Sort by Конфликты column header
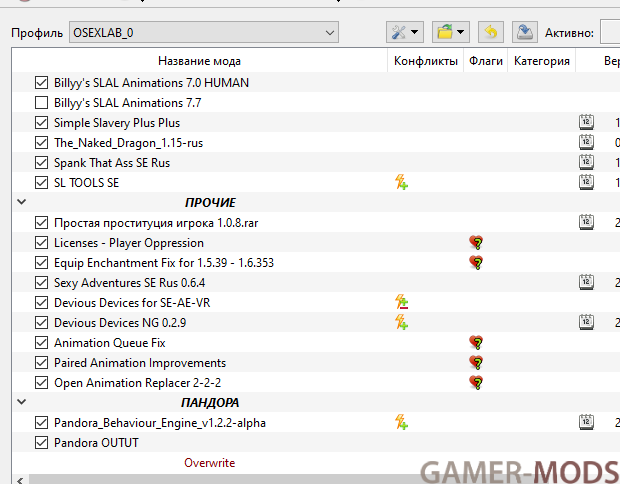Image resolution: width=620 pixels, height=484 pixels. click(x=425, y=61)
